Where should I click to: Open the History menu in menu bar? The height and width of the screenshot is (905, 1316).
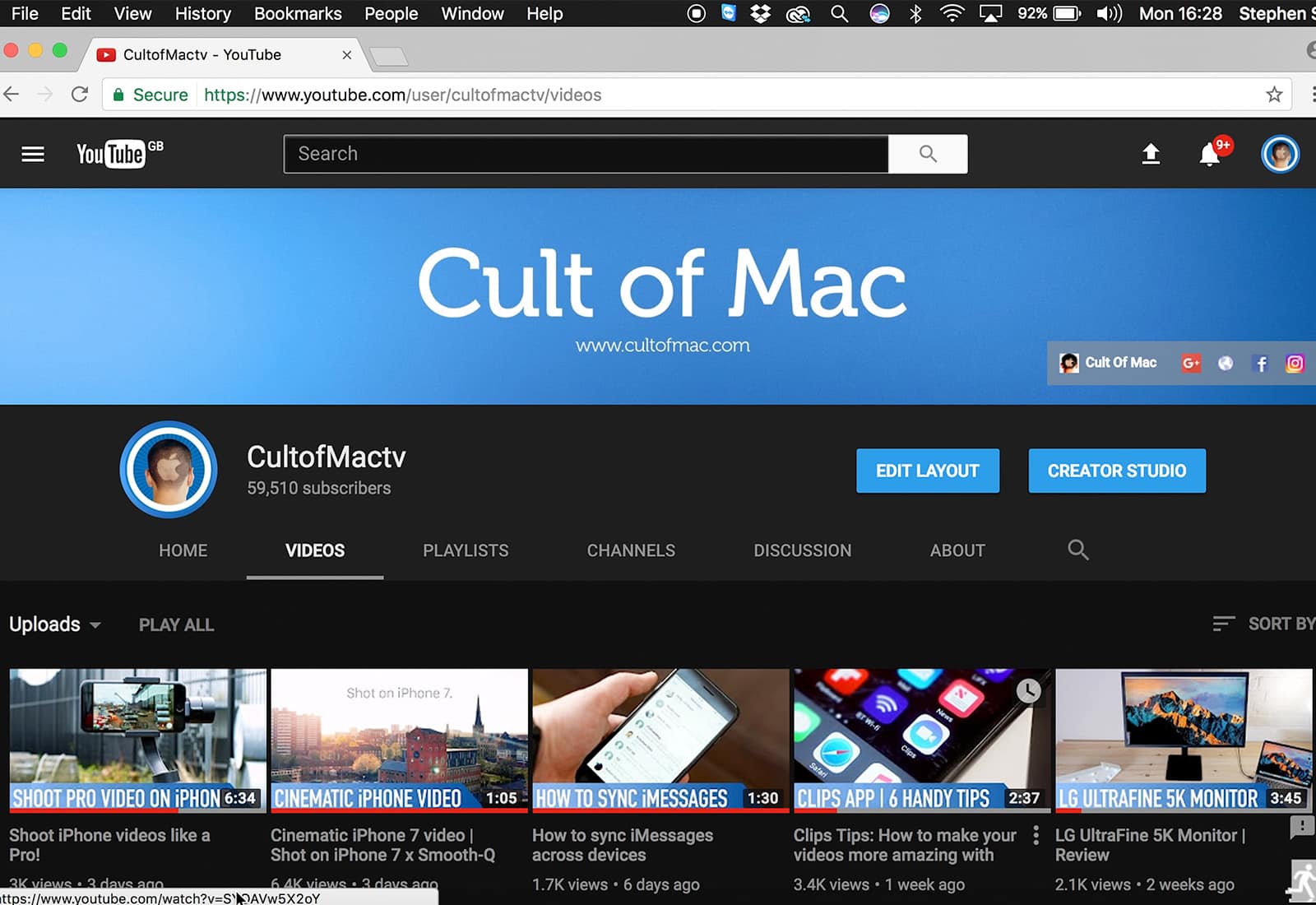click(202, 14)
